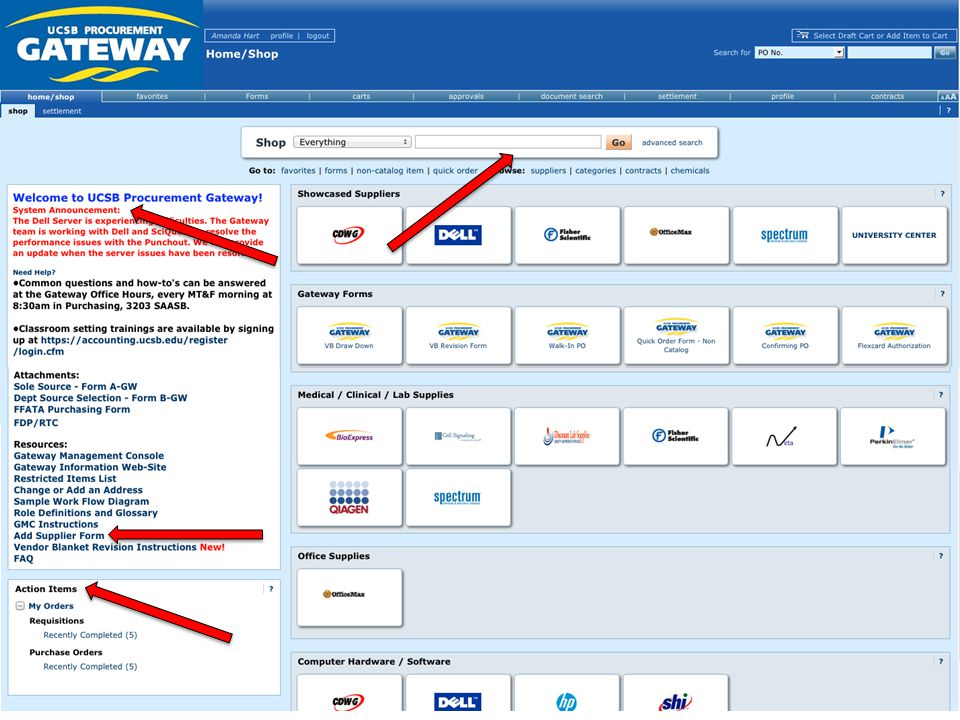Image resolution: width=960 pixels, height=720 pixels.
Task: Open the FAQ resource link
Action: pyautogui.click(x=23, y=559)
